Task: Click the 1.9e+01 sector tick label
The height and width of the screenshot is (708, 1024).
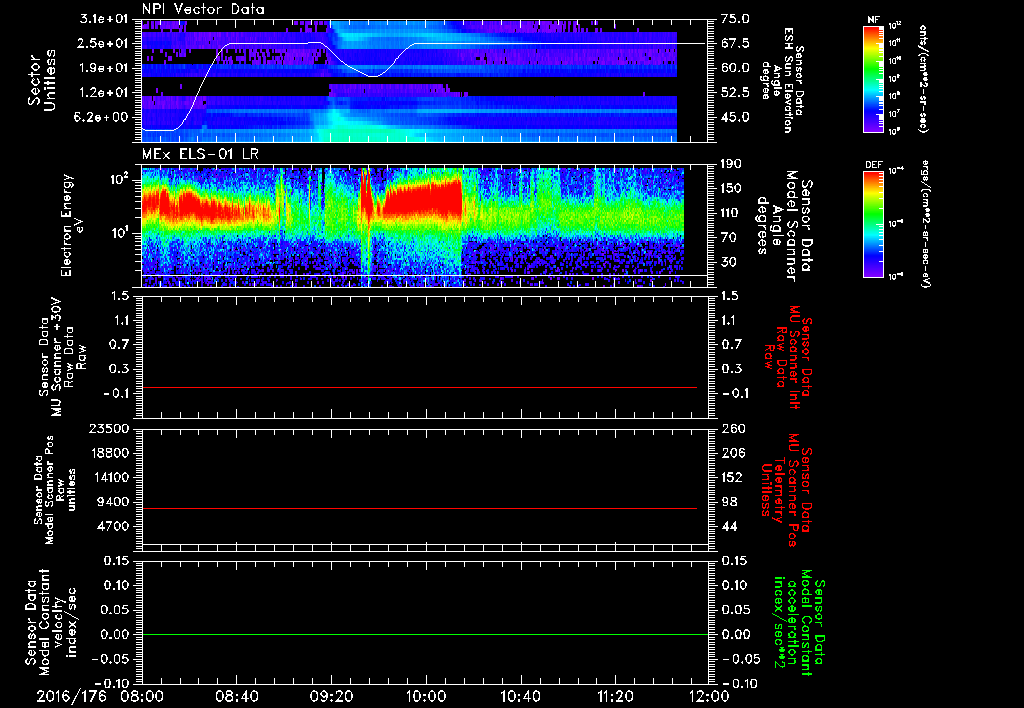Action: tap(104, 68)
